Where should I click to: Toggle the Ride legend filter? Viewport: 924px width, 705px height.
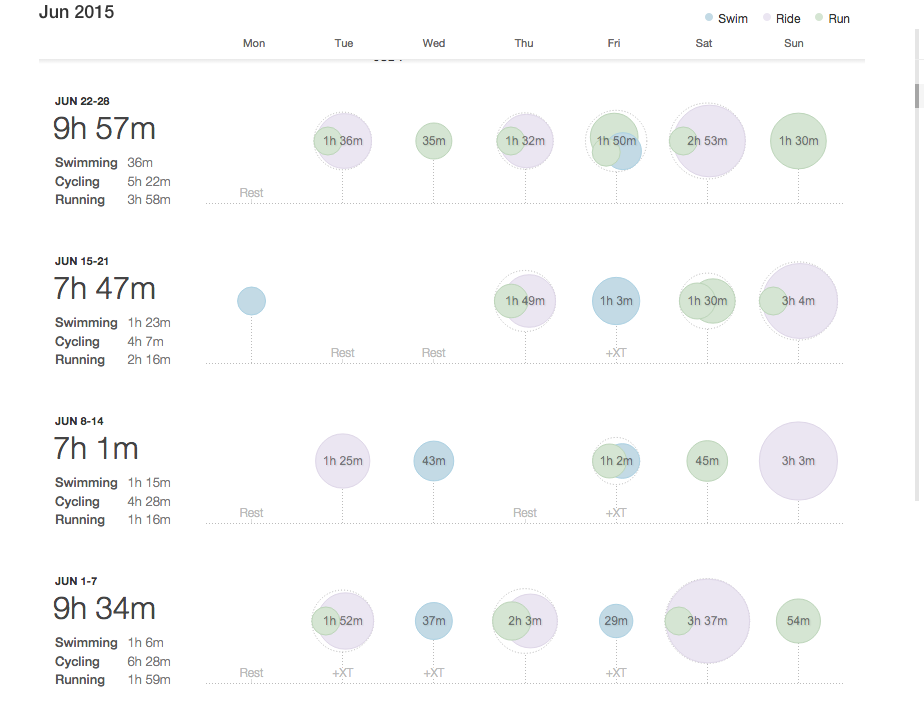coord(781,18)
